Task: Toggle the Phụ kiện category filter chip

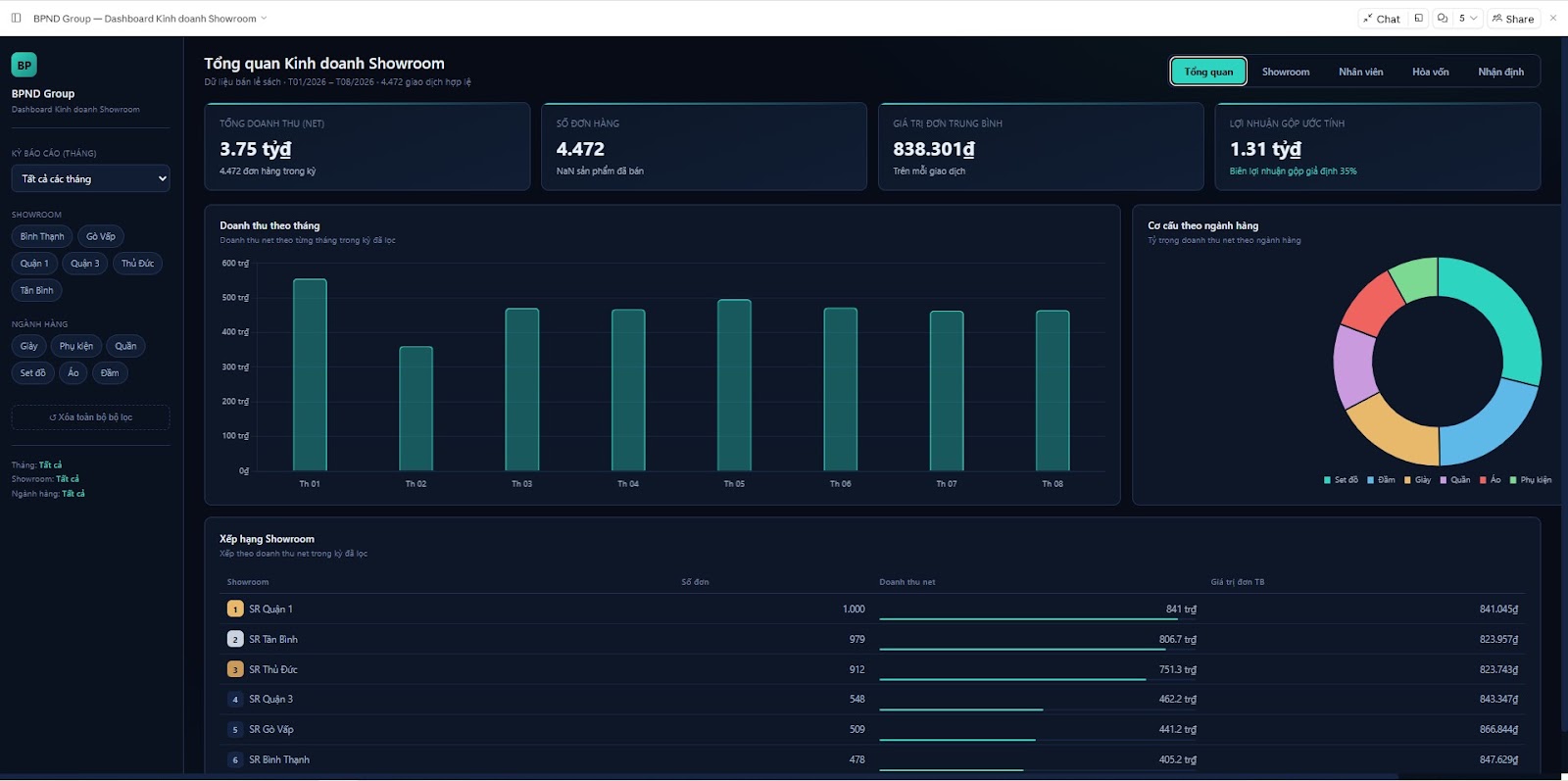Action: [76, 346]
